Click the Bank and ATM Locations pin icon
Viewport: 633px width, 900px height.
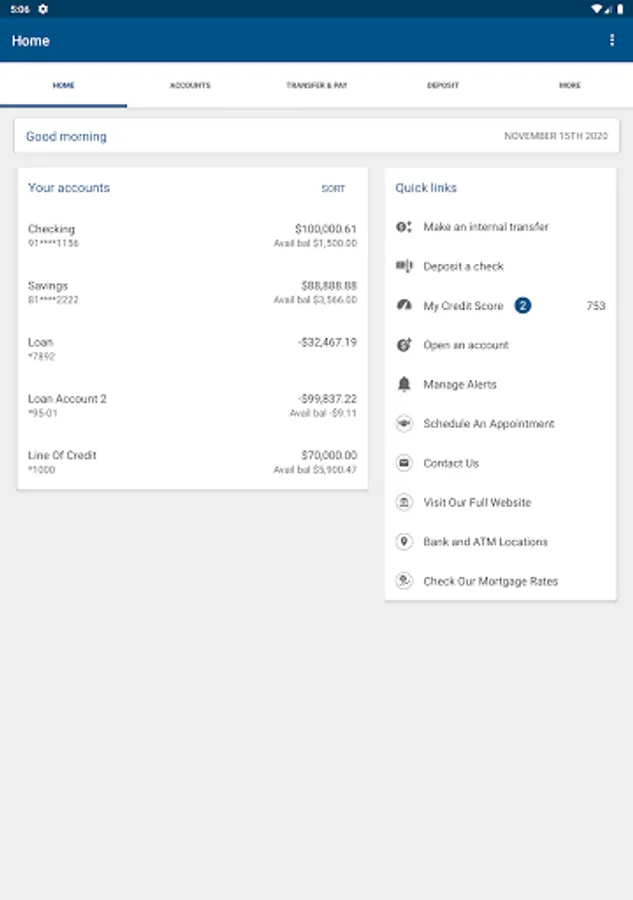(404, 542)
